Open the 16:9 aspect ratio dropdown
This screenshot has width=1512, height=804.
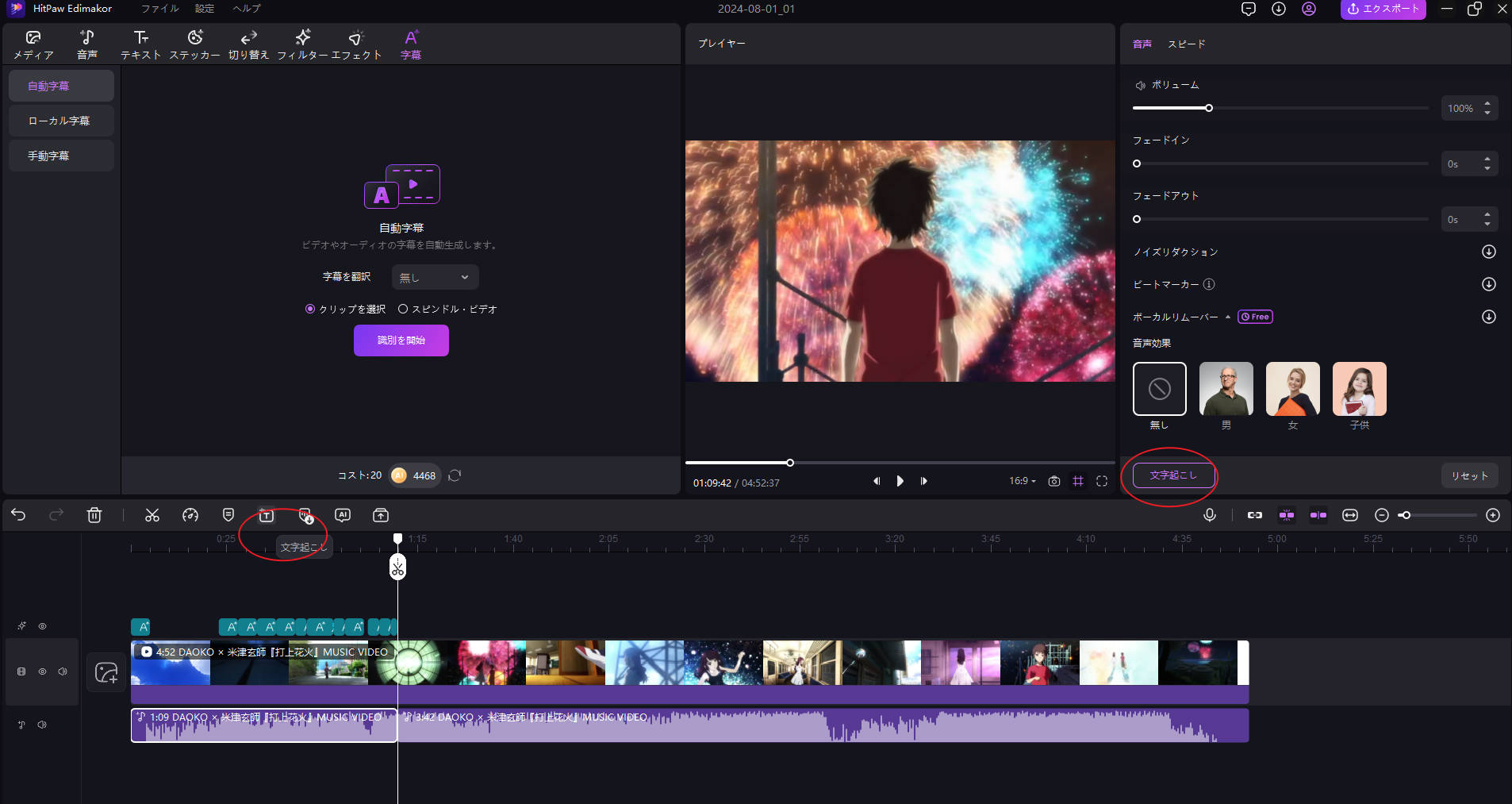click(x=1022, y=481)
